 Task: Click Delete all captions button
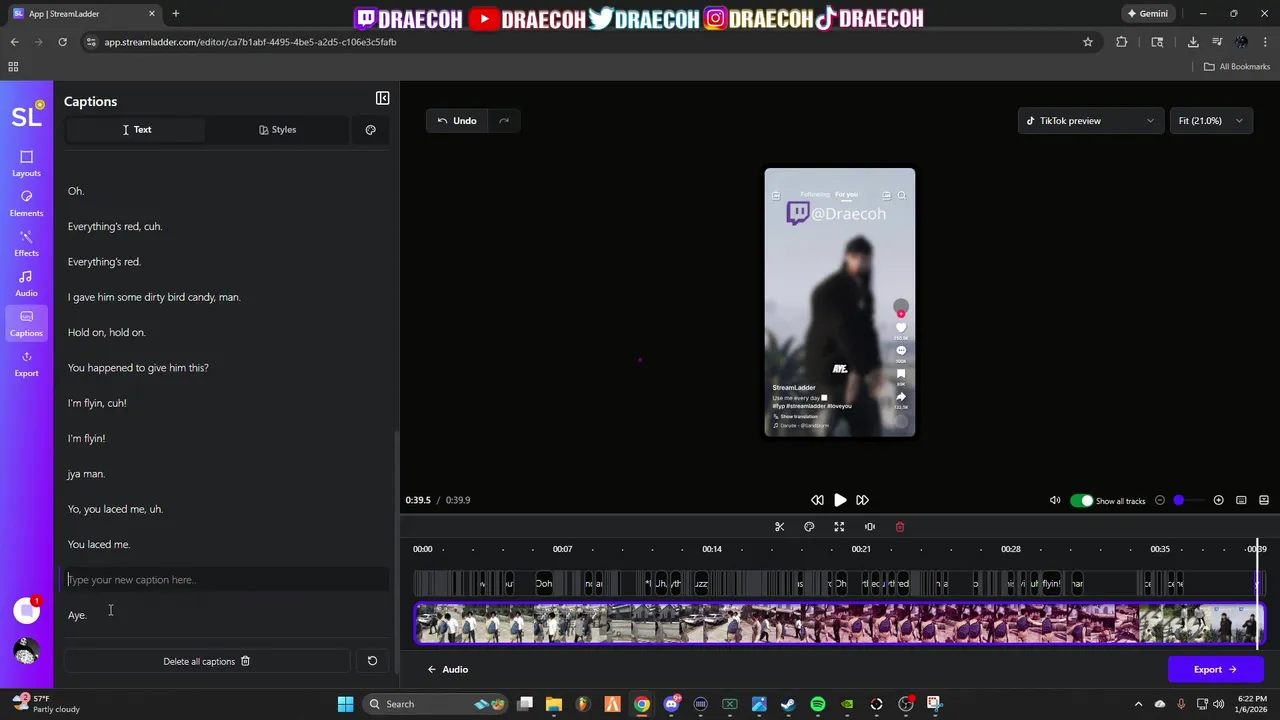[x=207, y=661]
